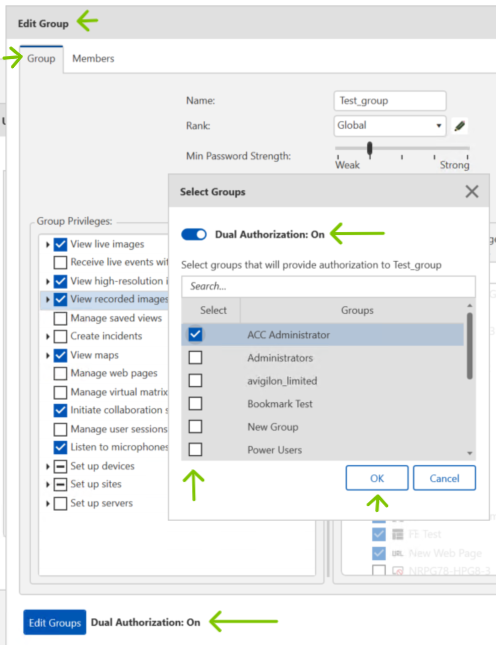This screenshot has height=645, width=496.
Task: Switch to the Members tab
Action: tap(93, 58)
